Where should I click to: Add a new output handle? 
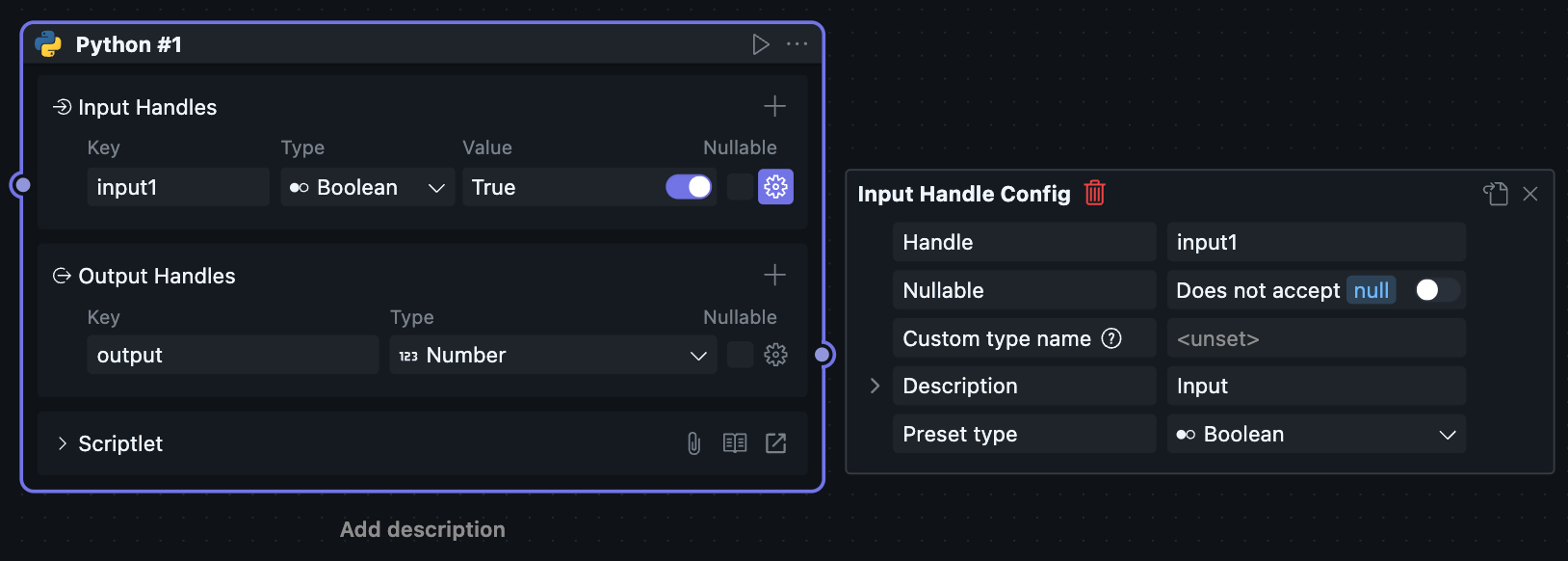(x=774, y=275)
